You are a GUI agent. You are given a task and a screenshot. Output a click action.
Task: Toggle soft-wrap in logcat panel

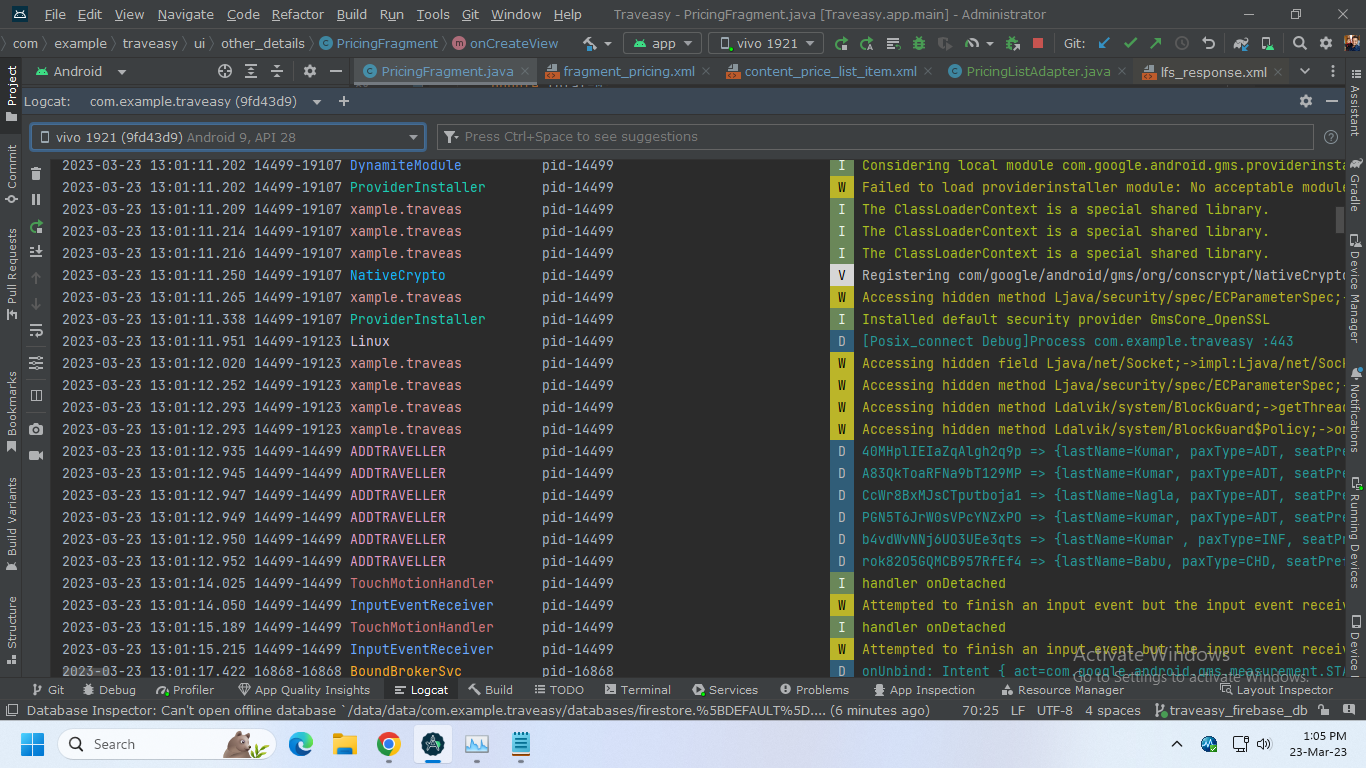point(36,330)
